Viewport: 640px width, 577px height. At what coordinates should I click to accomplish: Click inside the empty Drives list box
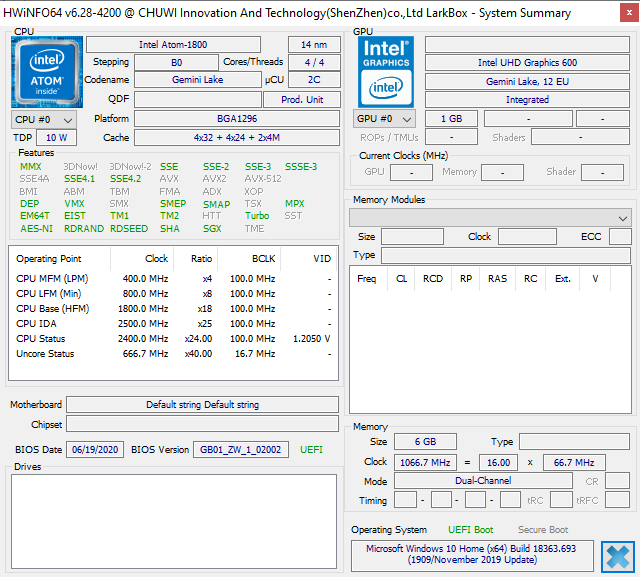coord(174,521)
